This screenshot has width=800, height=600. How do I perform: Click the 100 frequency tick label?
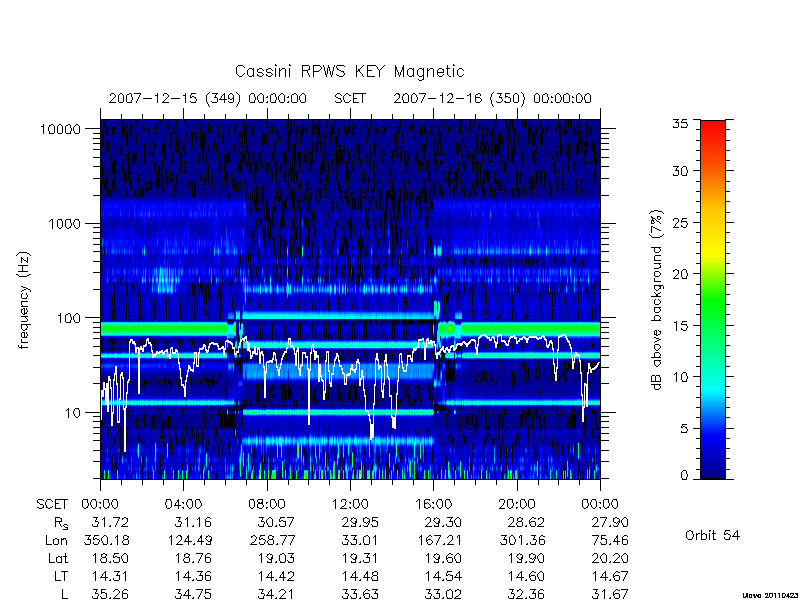point(69,318)
